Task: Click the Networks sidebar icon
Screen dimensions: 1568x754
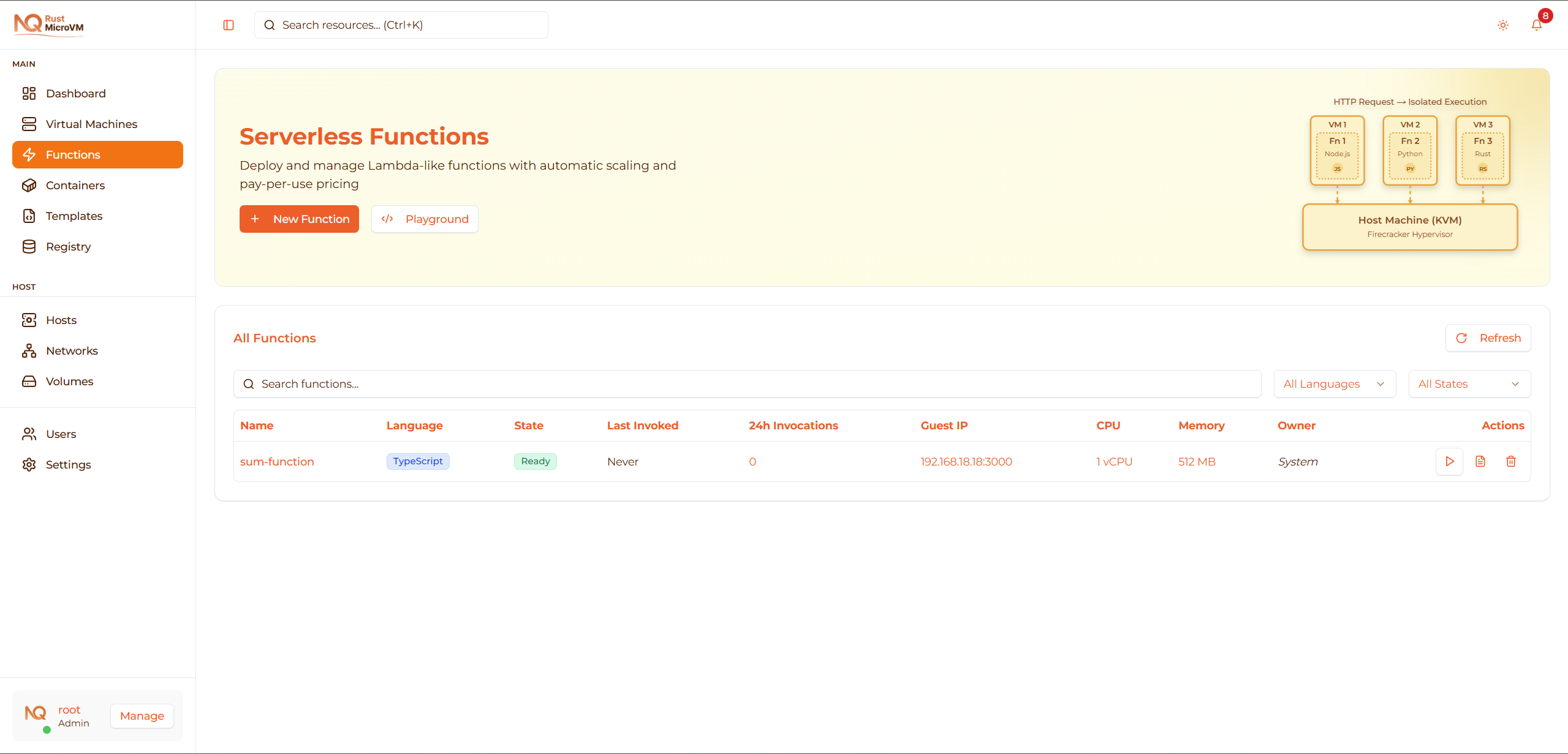Action: [29, 350]
